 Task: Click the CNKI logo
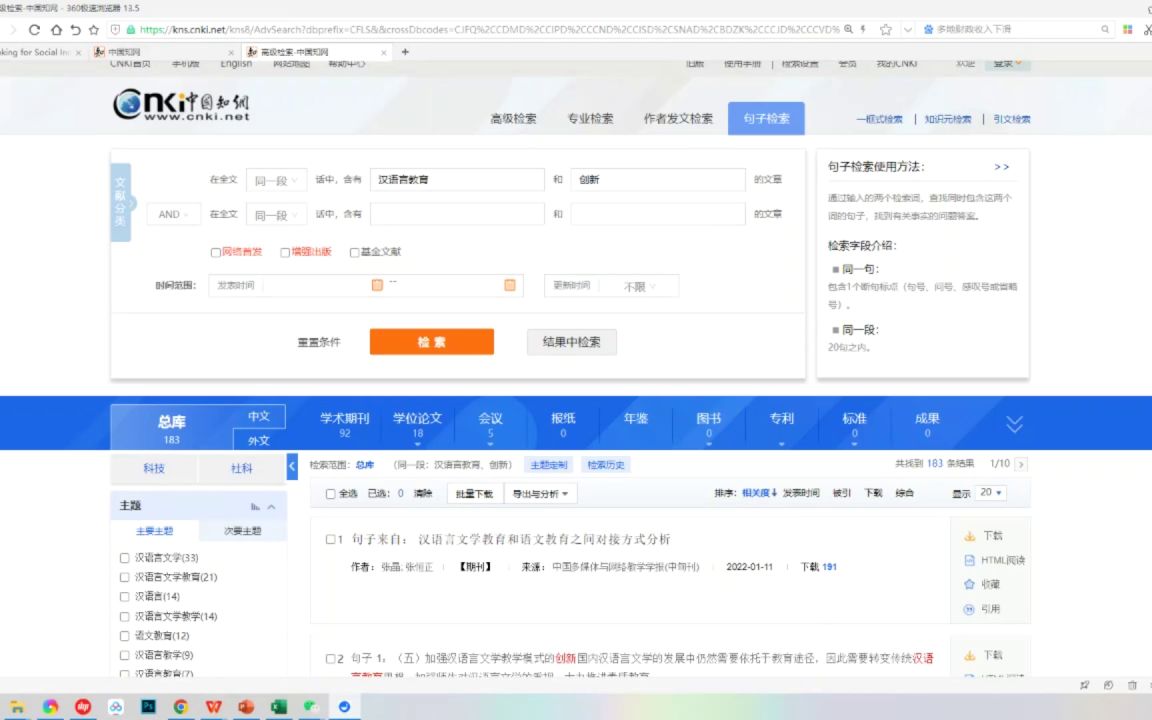point(178,107)
